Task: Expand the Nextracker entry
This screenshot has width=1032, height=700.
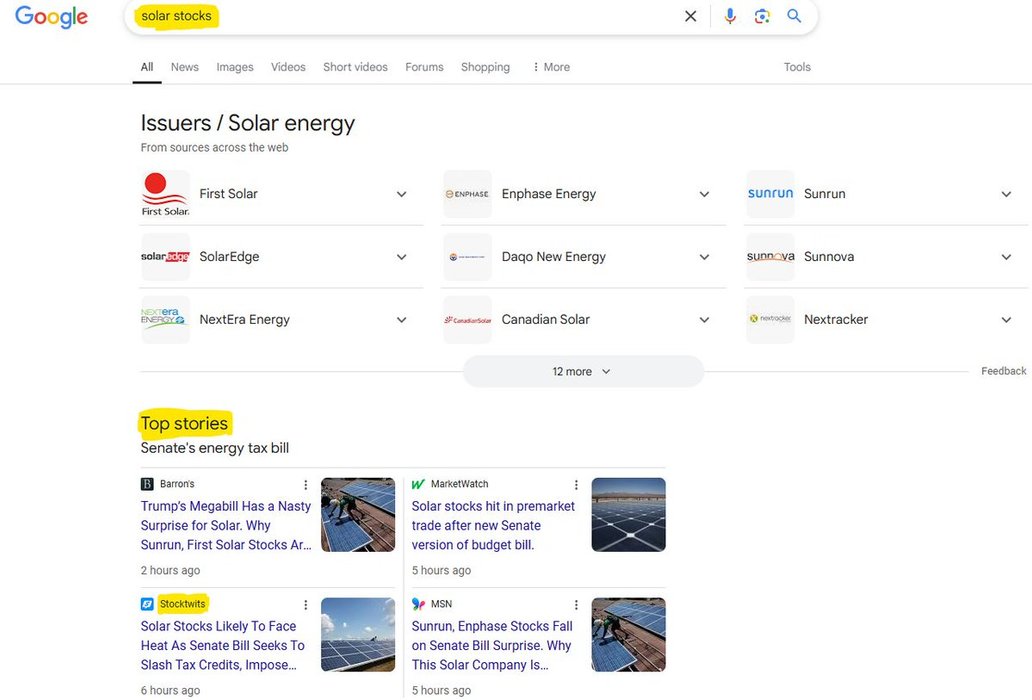Action: [1006, 320]
